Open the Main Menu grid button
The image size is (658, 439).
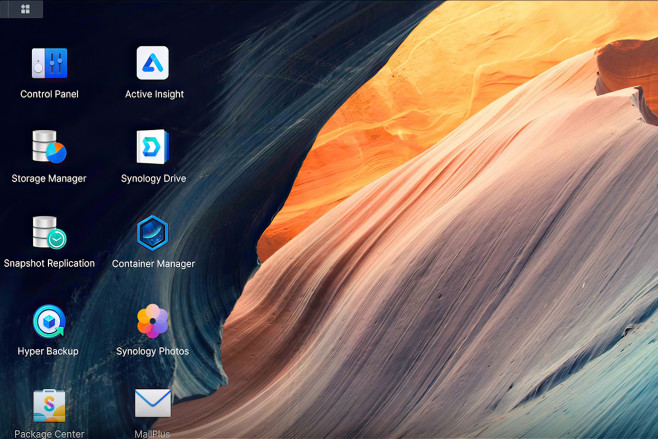click(25, 9)
